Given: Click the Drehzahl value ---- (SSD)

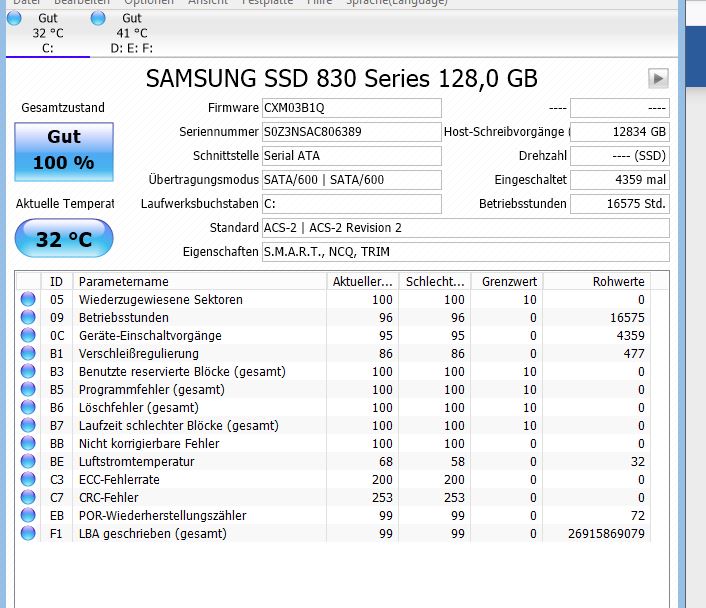Looking at the screenshot, I should point(620,156).
